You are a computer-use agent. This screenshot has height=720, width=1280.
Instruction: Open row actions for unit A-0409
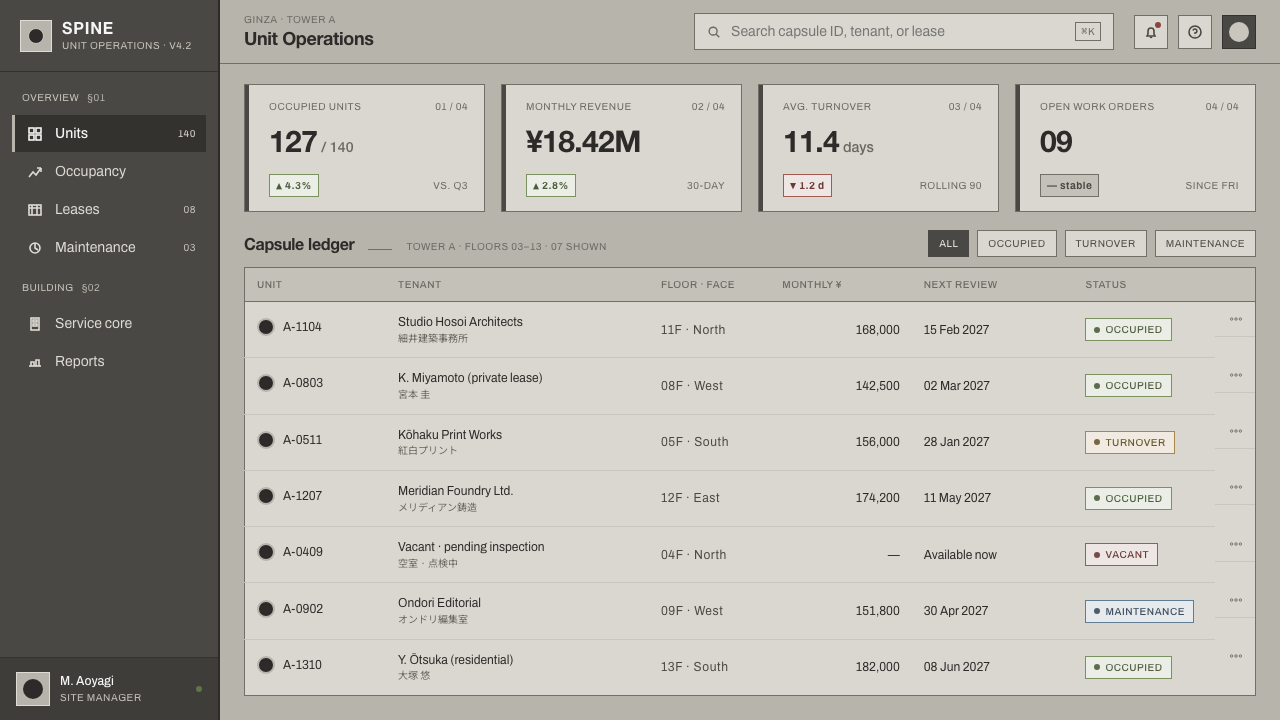tap(1236, 544)
